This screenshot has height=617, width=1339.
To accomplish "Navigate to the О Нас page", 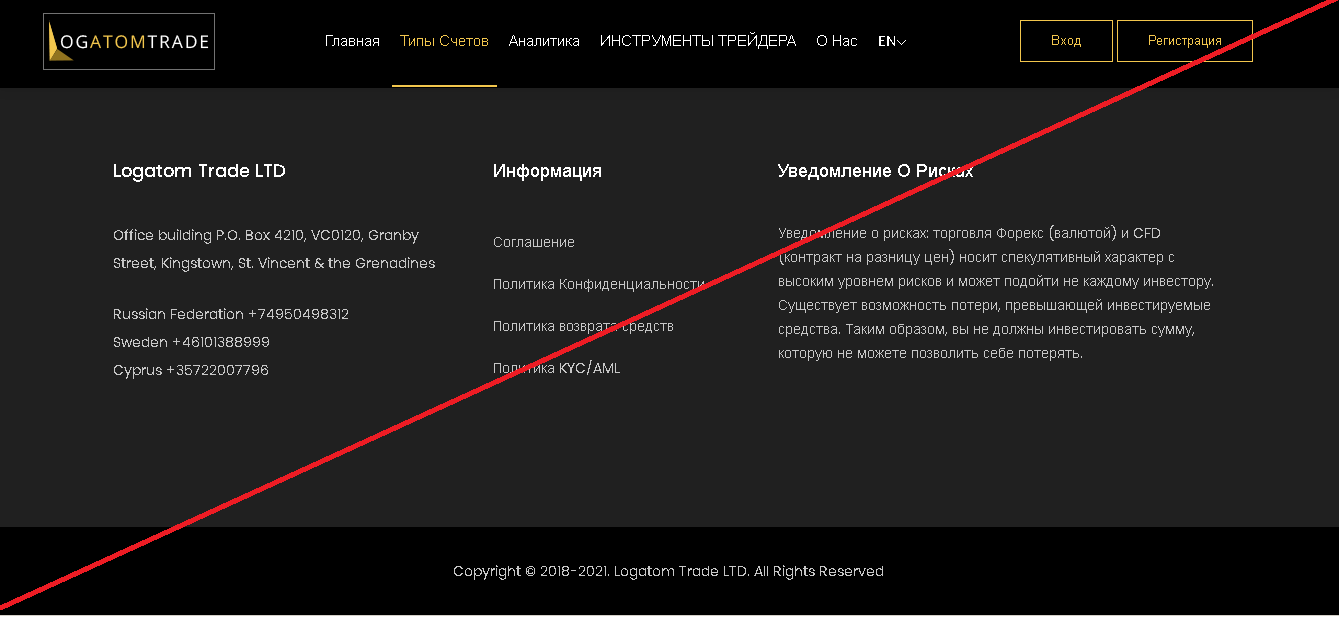I will tap(837, 42).
